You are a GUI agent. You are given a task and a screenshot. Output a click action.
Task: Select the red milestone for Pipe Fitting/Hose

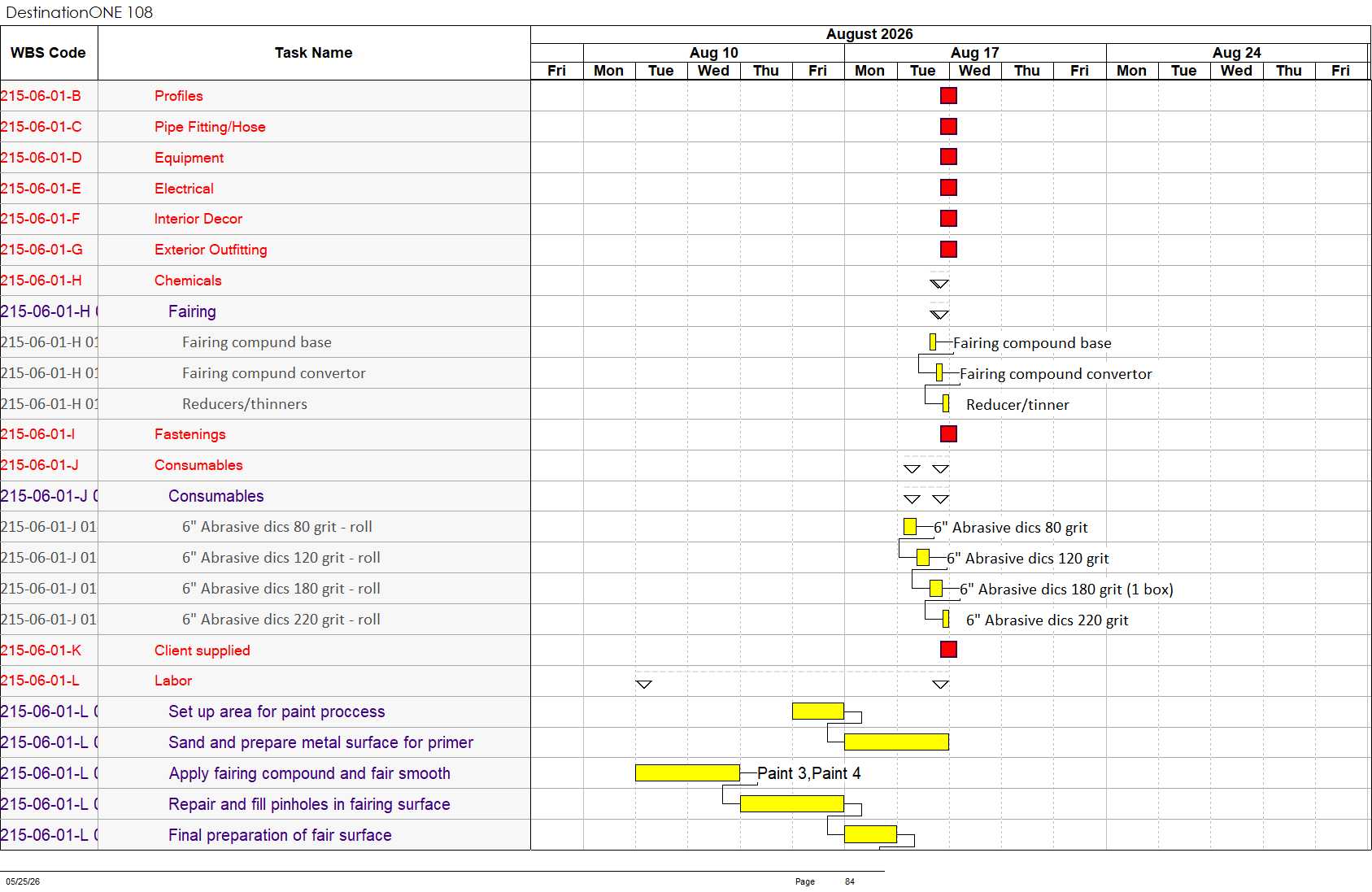(x=948, y=127)
